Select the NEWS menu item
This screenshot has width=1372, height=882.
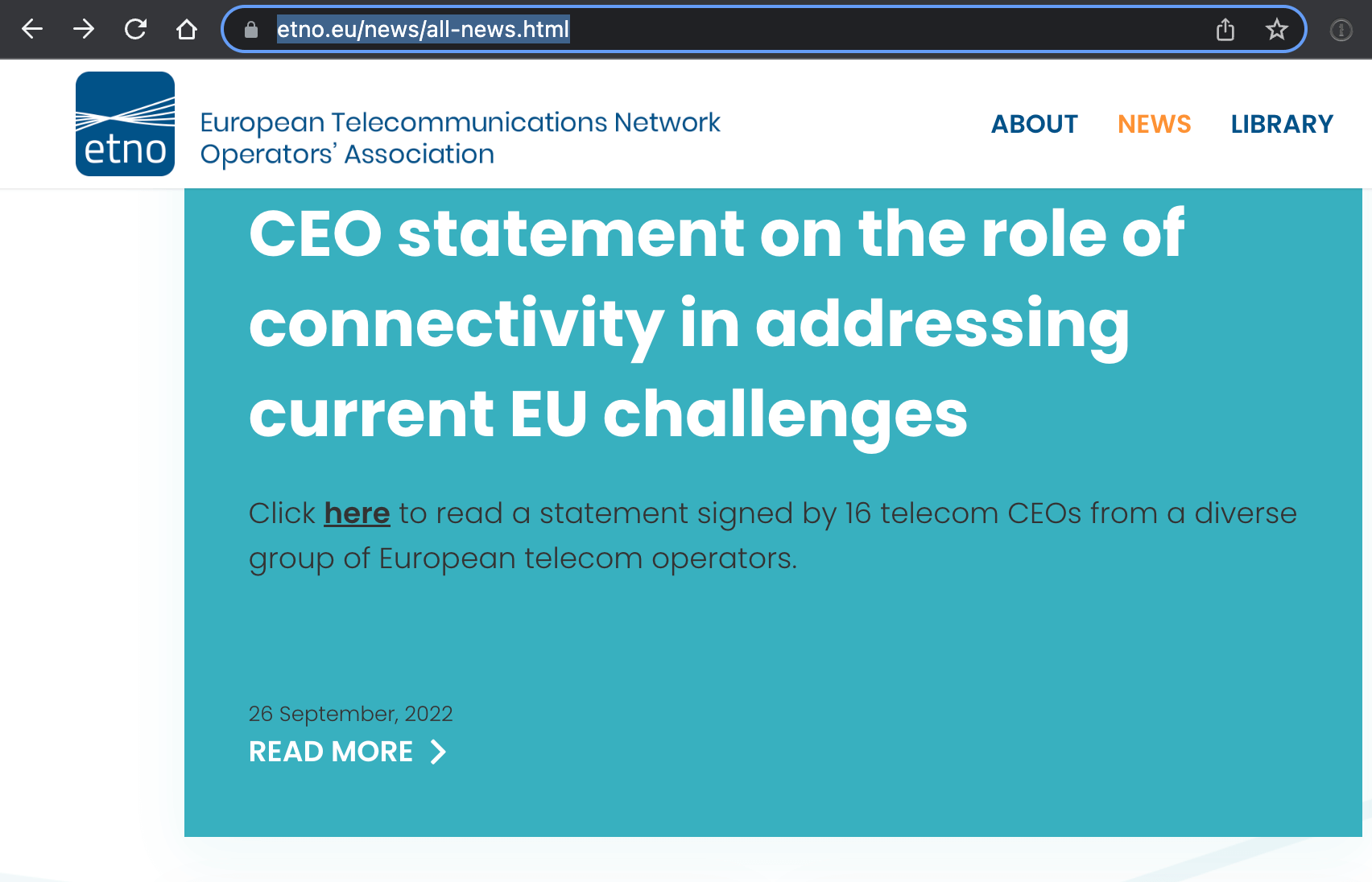point(1154,124)
